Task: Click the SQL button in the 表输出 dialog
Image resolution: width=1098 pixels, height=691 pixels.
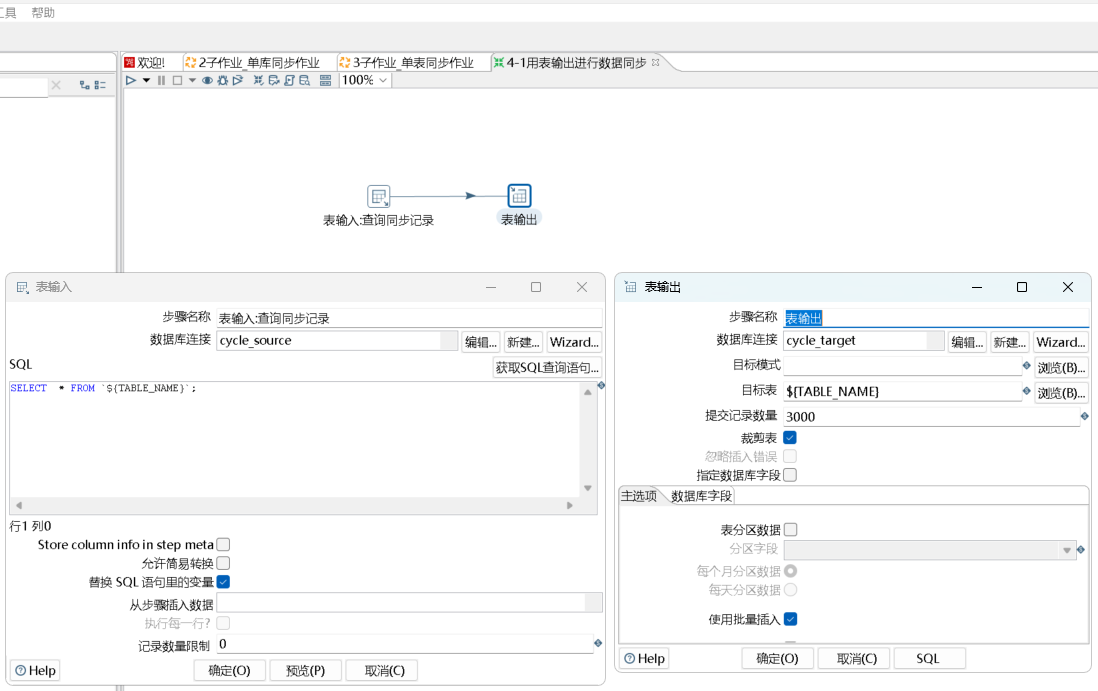Action: tap(927, 659)
